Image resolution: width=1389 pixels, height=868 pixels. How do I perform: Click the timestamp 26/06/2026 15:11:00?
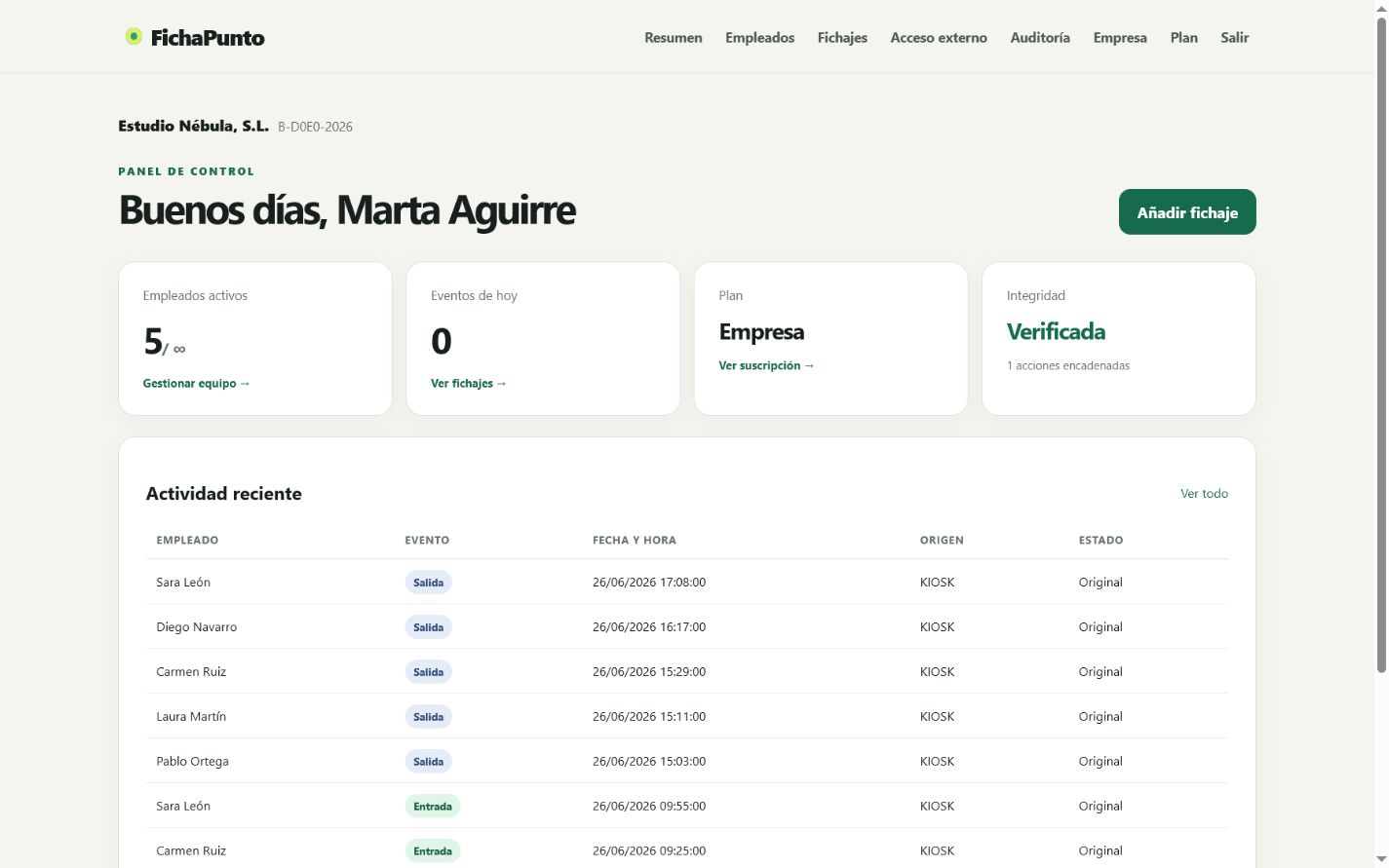(x=649, y=717)
